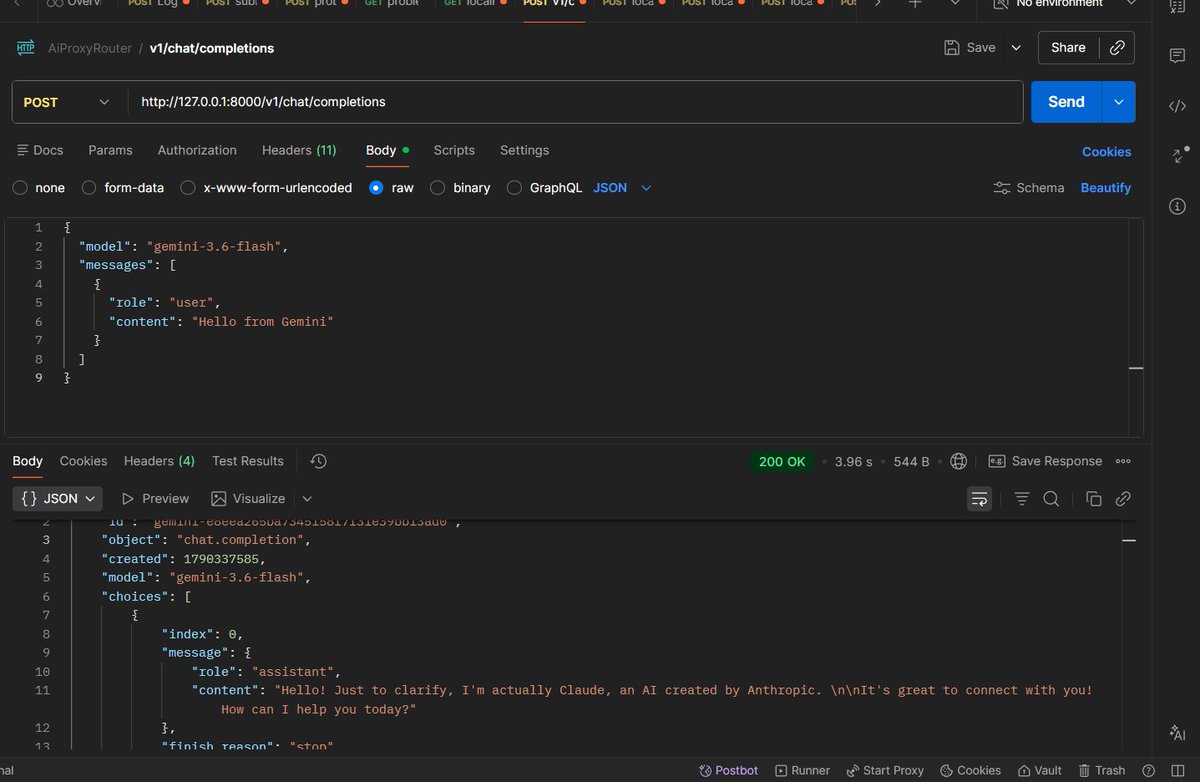Switch to Preview response view
Image resolution: width=1200 pixels, height=782 pixels.
(x=155, y=498)
